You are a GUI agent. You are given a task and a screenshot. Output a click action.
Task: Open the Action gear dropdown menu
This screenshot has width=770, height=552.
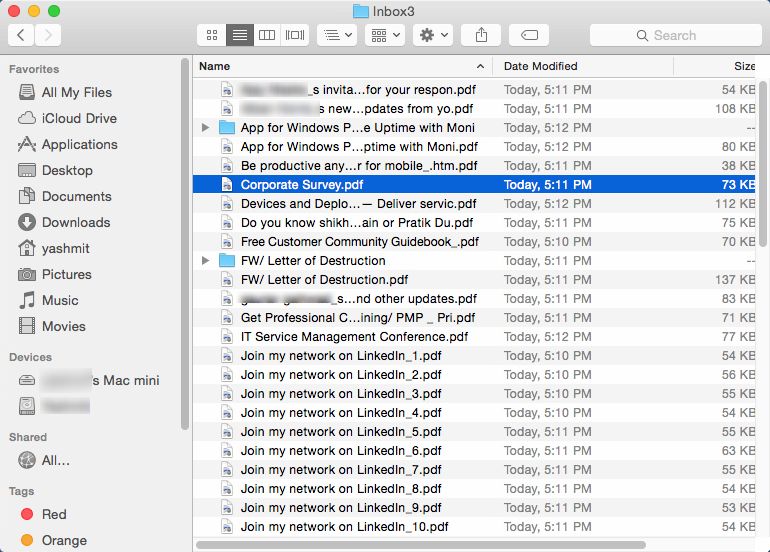(434, 35)
